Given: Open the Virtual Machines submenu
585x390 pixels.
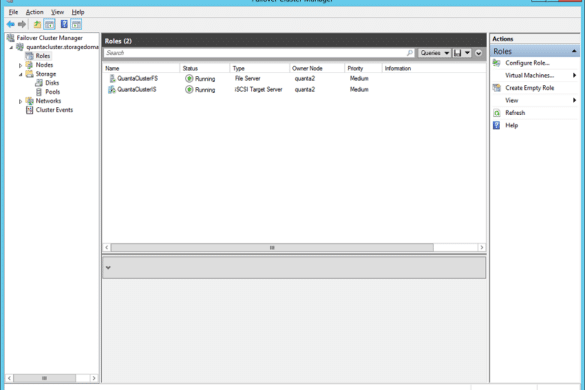Looking at the screenshot, I should point(534,75).
